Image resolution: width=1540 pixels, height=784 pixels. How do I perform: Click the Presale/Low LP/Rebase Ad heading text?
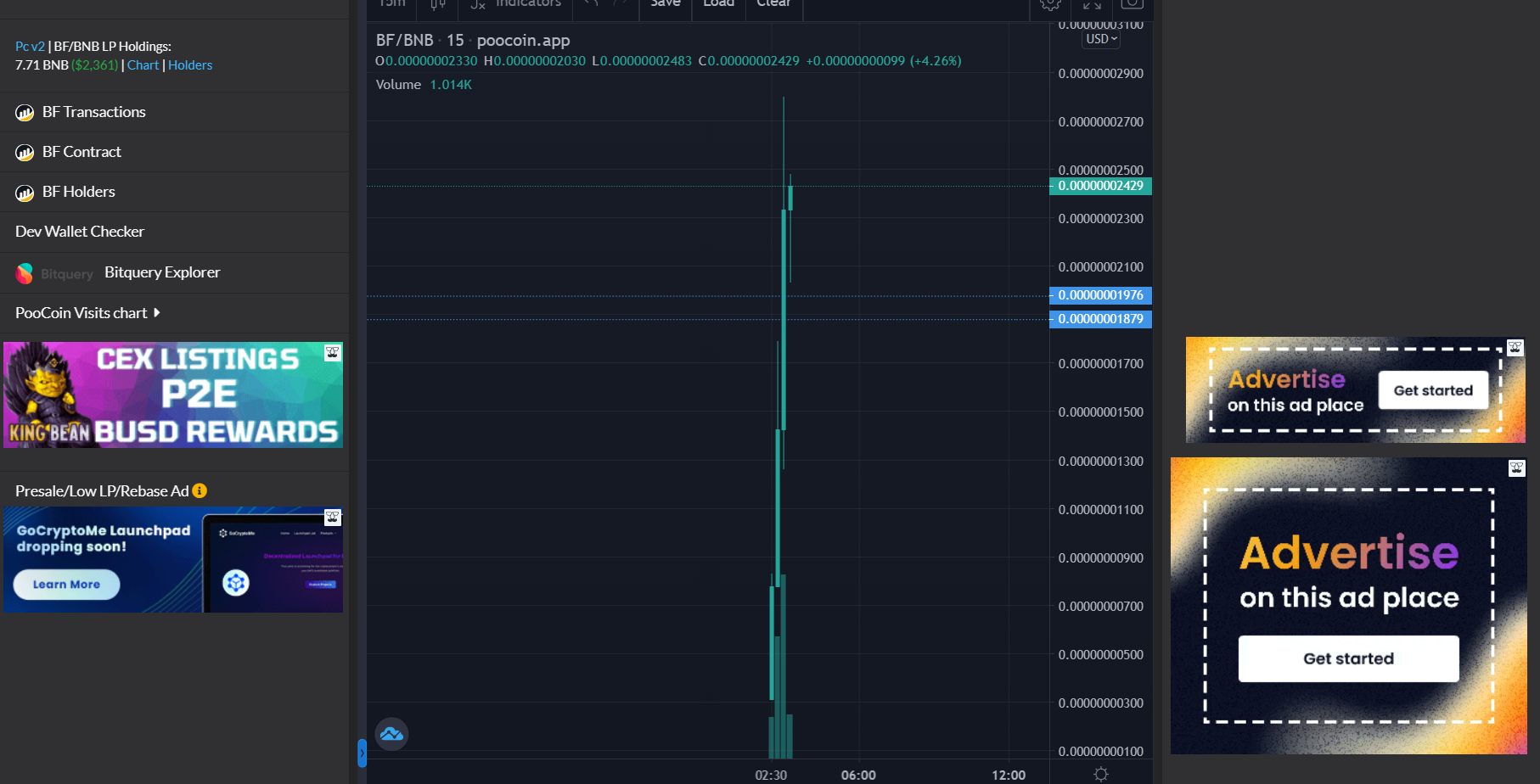[x=102, y=491]
